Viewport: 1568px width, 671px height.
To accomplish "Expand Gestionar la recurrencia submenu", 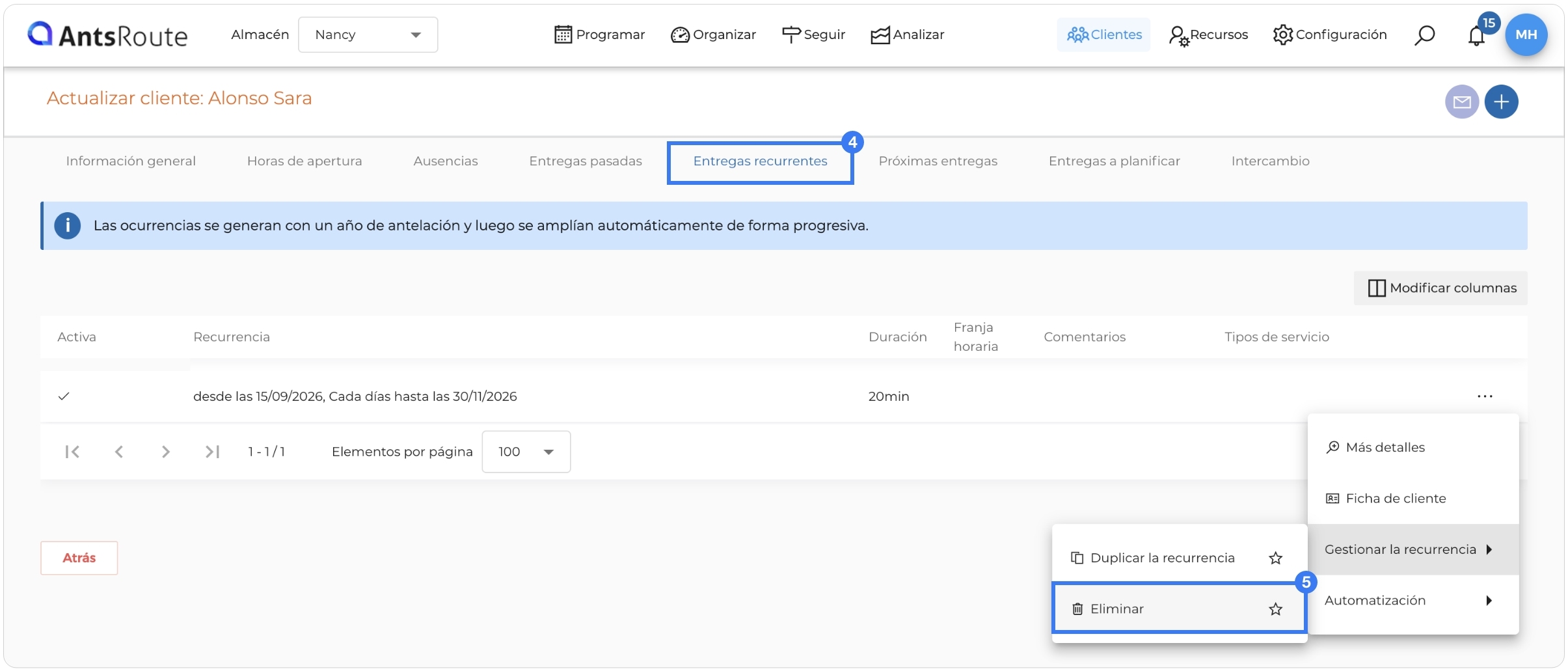I will pos(1413,549).
